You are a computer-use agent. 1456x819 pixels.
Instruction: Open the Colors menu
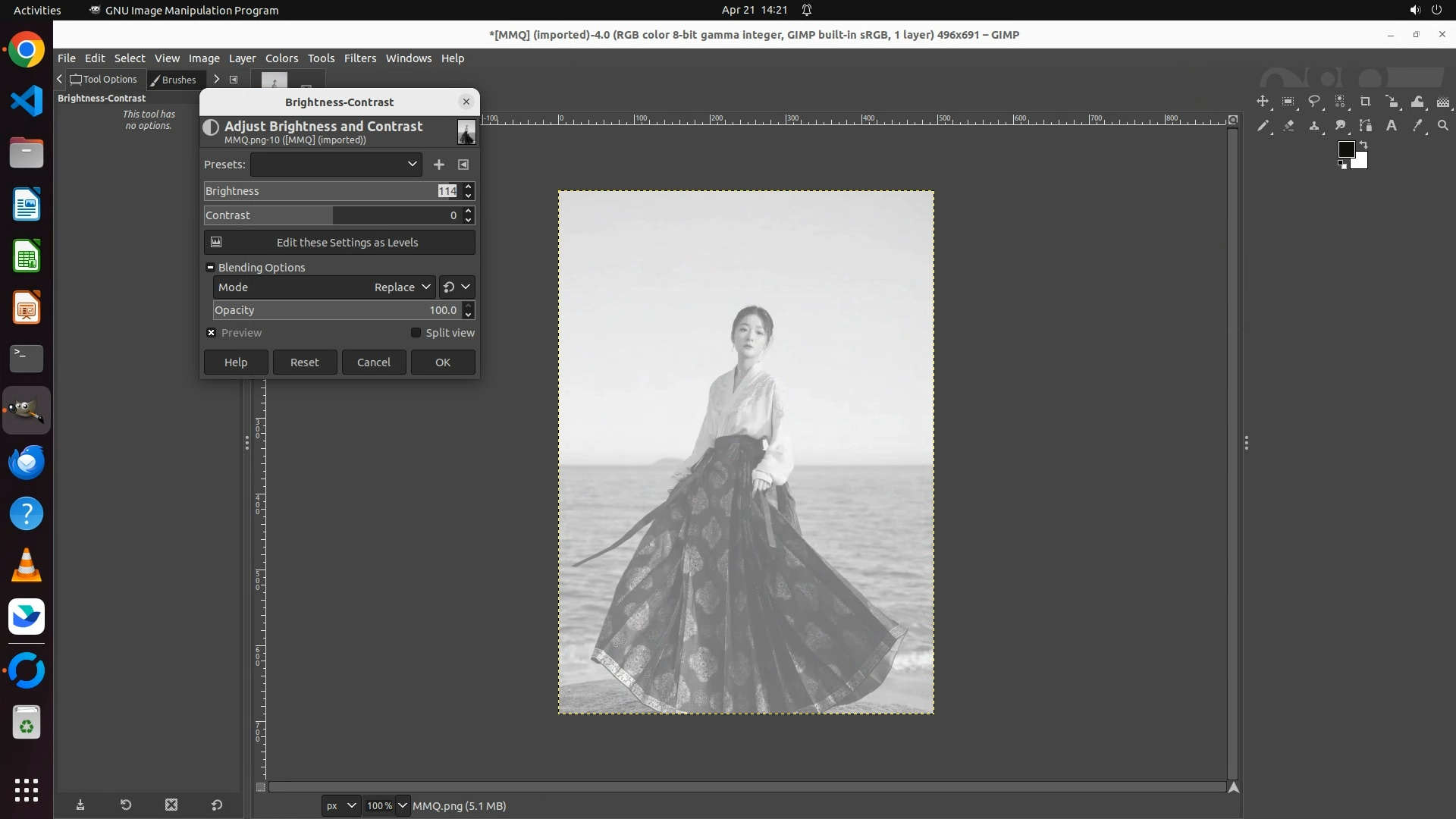click(x=281, y=58)
